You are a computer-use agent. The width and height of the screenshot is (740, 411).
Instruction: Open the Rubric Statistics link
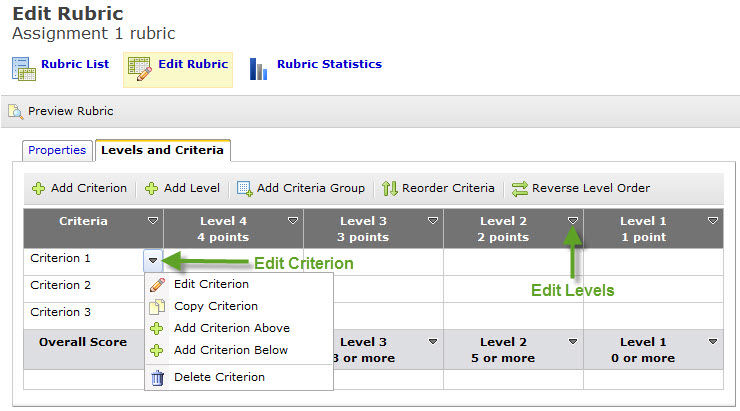(x=329, y=64)
